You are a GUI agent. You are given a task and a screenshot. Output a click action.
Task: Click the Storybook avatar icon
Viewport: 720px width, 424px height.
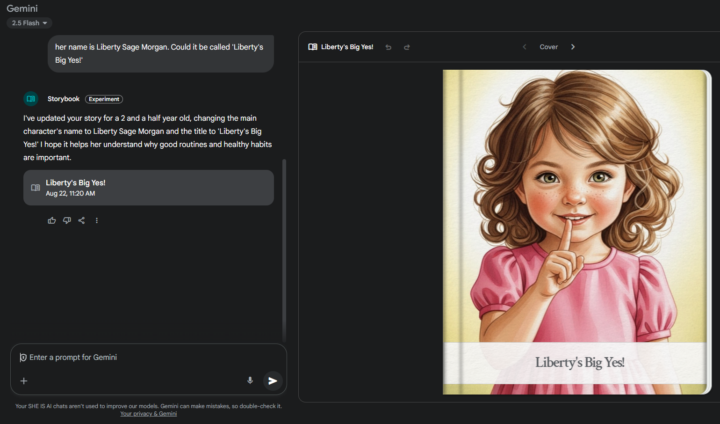[x=31, y=99]
